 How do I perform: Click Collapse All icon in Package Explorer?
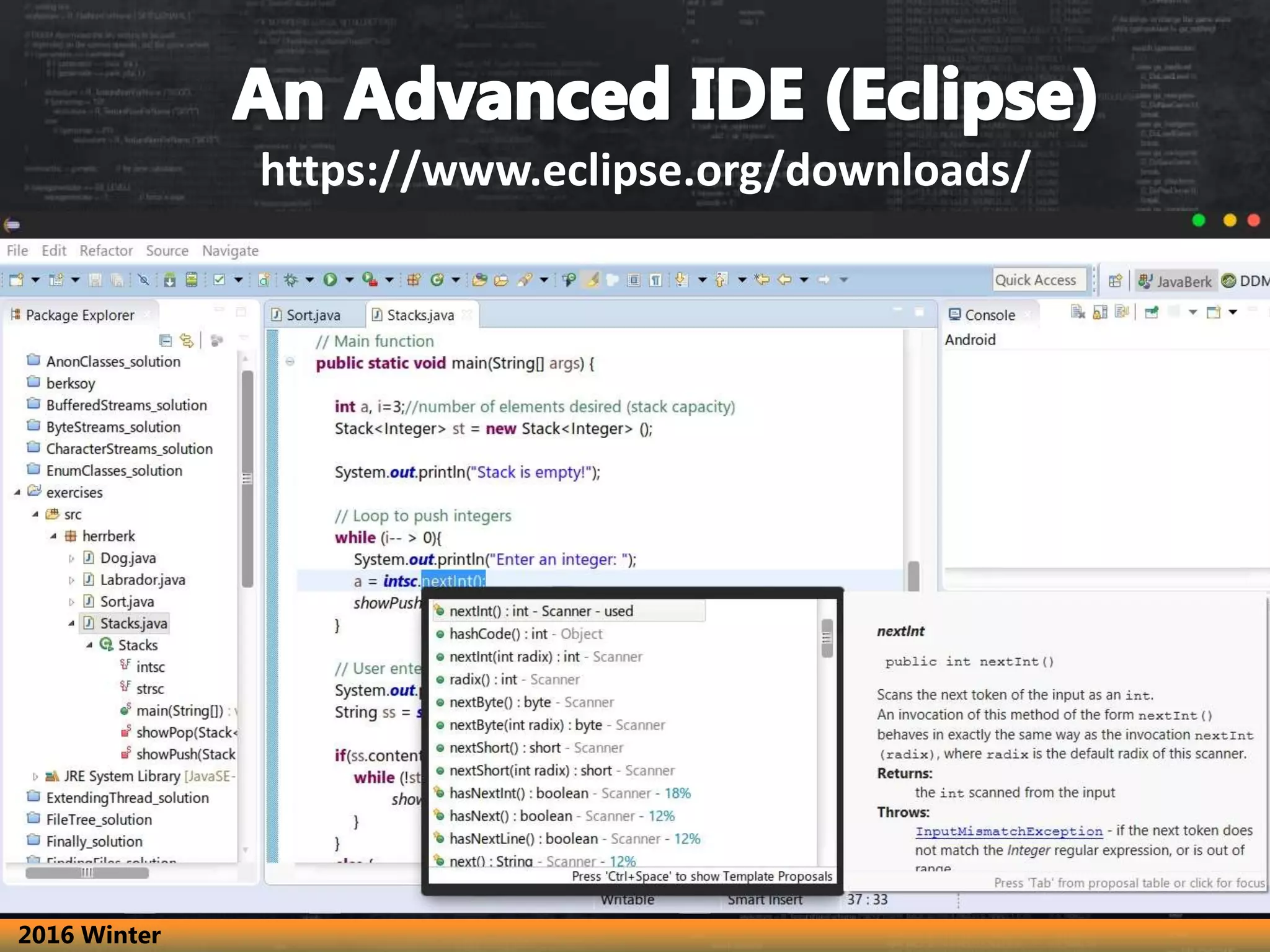(x=166, y=340)
